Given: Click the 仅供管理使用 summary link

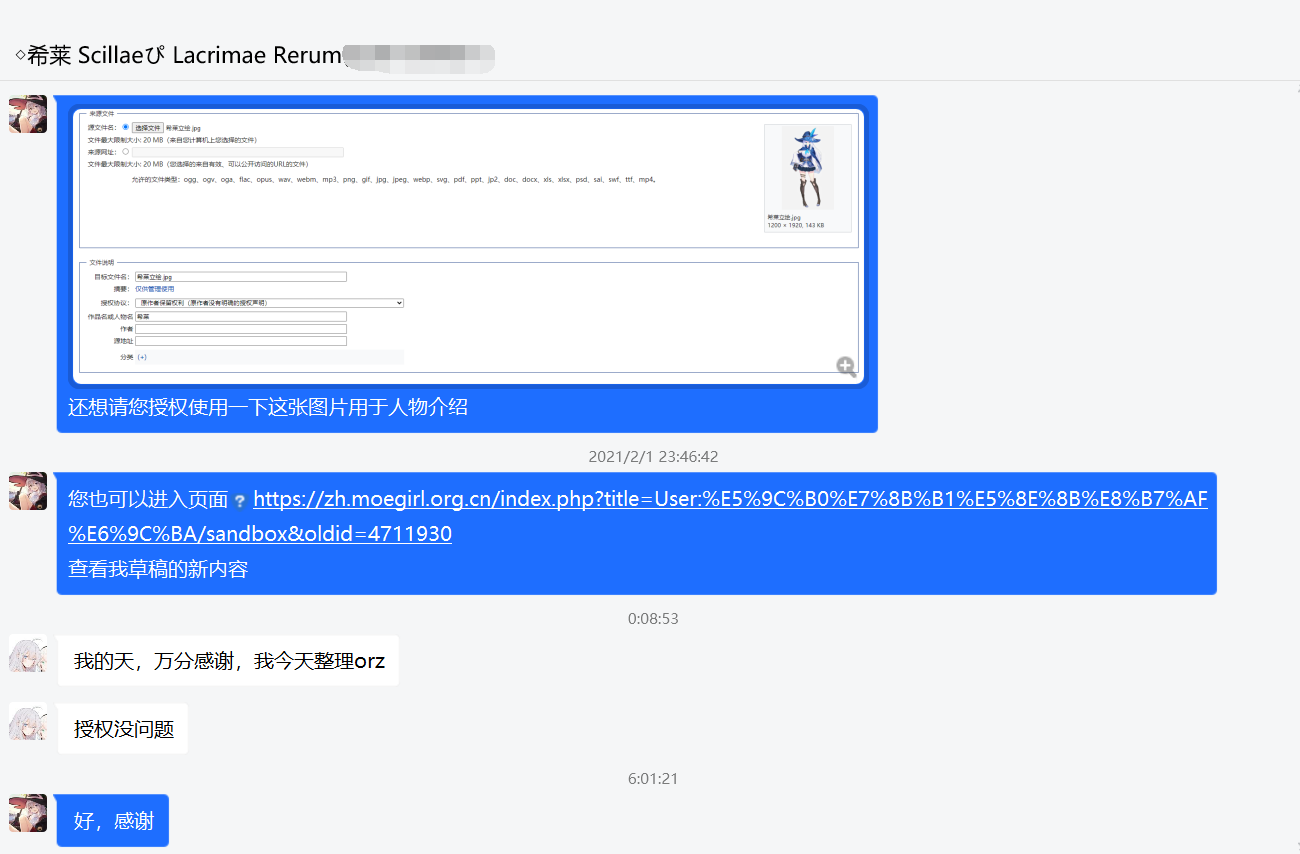Looking at the screenshot, I should coord(154,289).
